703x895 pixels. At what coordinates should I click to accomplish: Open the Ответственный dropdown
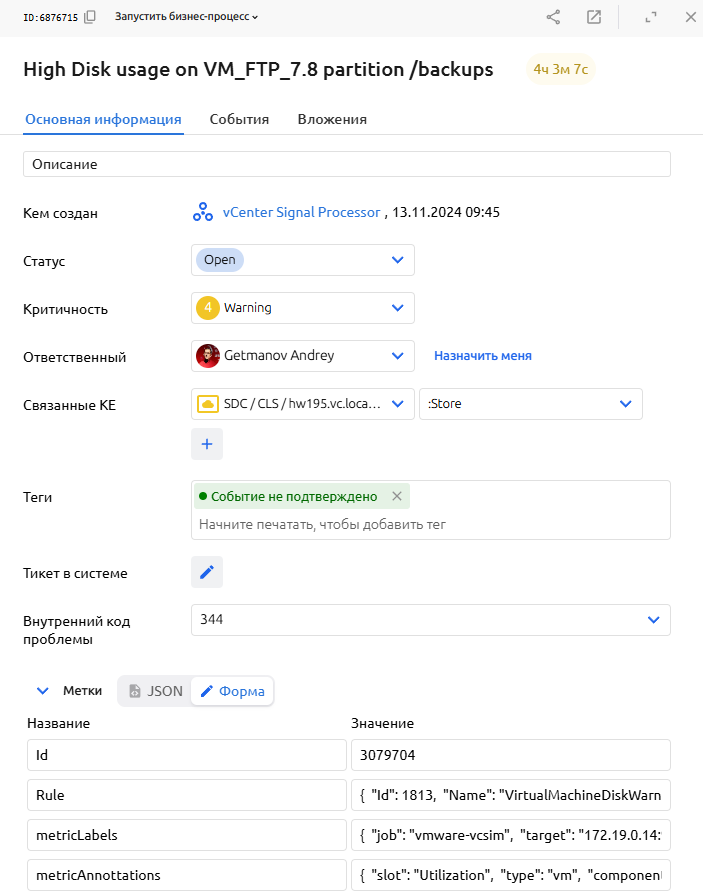(397, 356)
